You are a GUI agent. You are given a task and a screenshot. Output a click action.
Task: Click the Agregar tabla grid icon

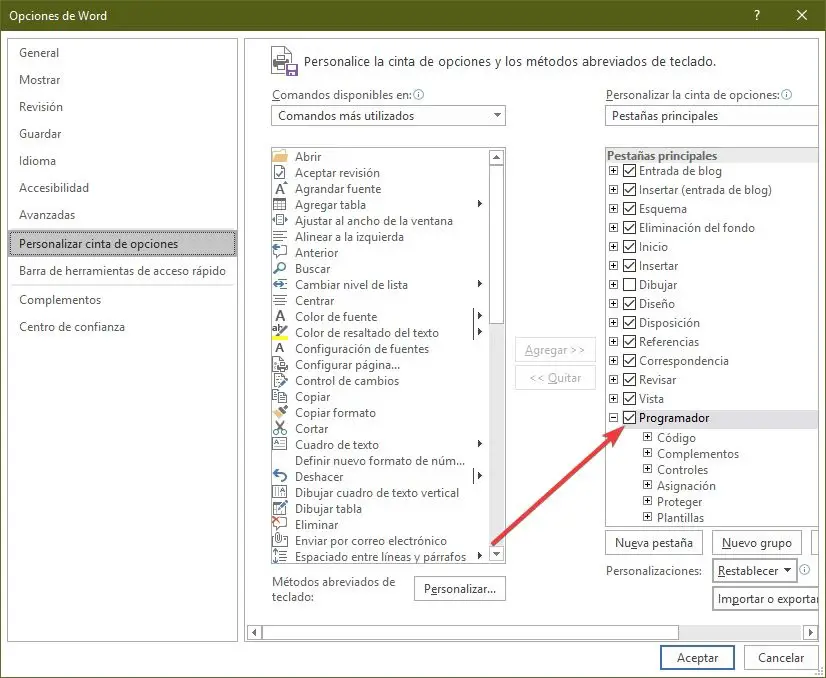click(x=280, y=204)
